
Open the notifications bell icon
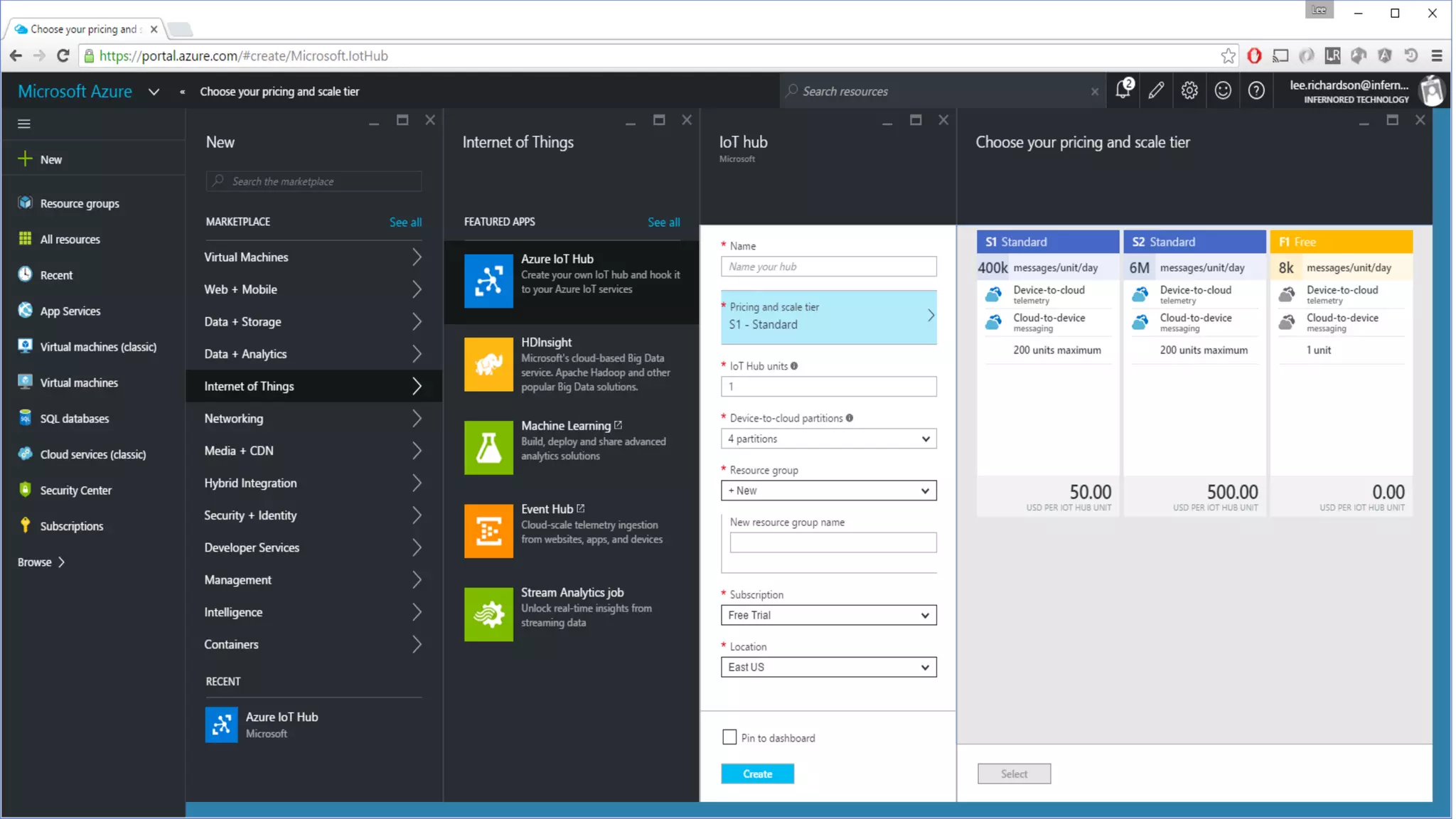pyautogui.click(x=1123, y=90)
